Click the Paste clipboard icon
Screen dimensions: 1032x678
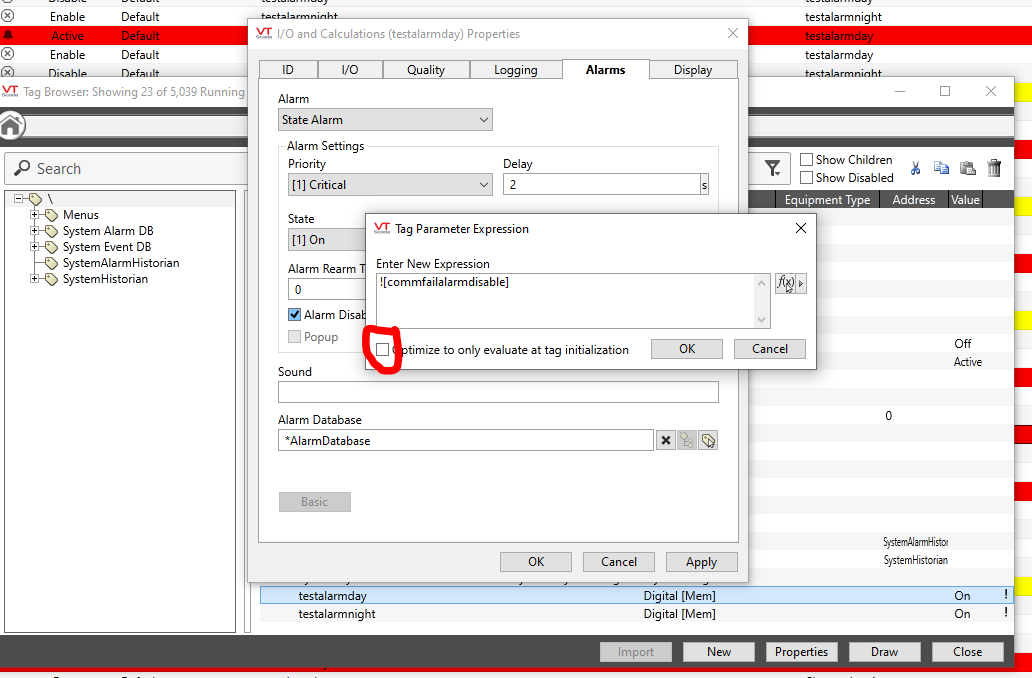click(967, 168)
